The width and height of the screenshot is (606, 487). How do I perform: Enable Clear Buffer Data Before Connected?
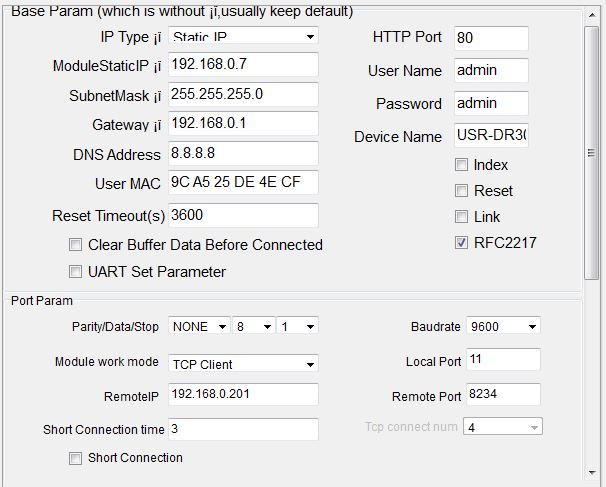pyautogui.click(x=75, y=245)
